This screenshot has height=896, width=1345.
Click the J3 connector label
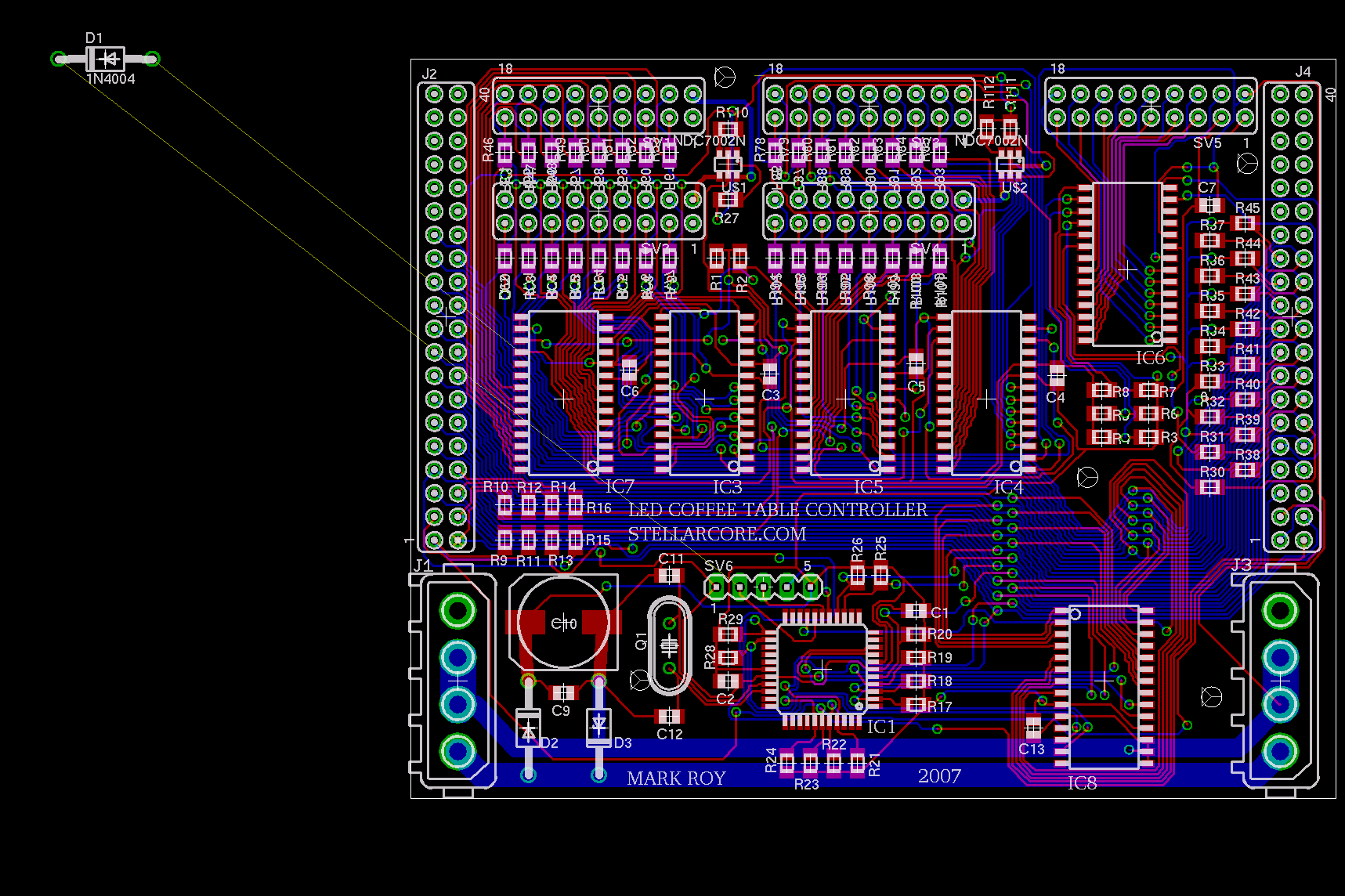(x=1242, y=565)
